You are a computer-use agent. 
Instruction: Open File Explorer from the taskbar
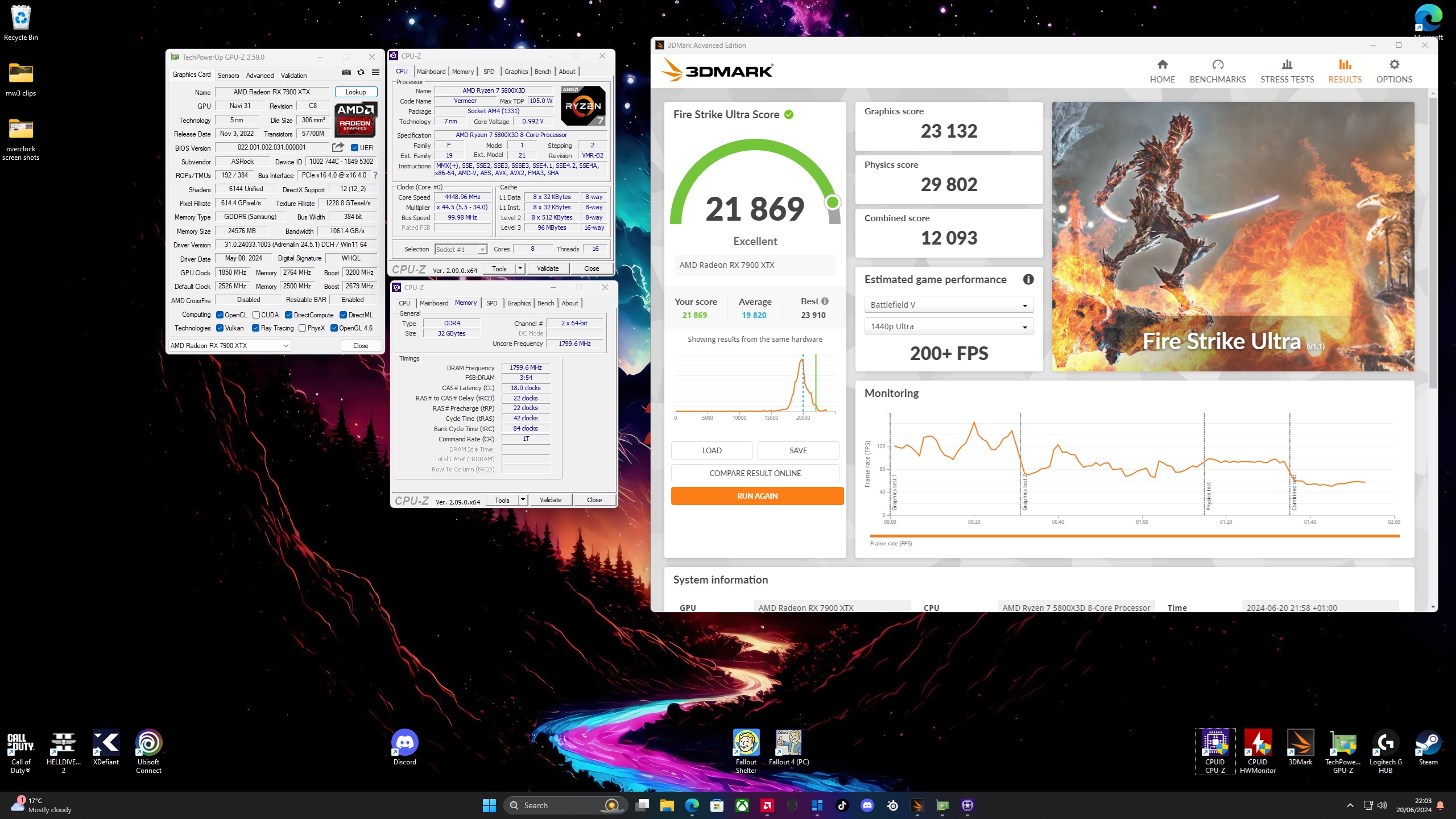click(667, 805)
